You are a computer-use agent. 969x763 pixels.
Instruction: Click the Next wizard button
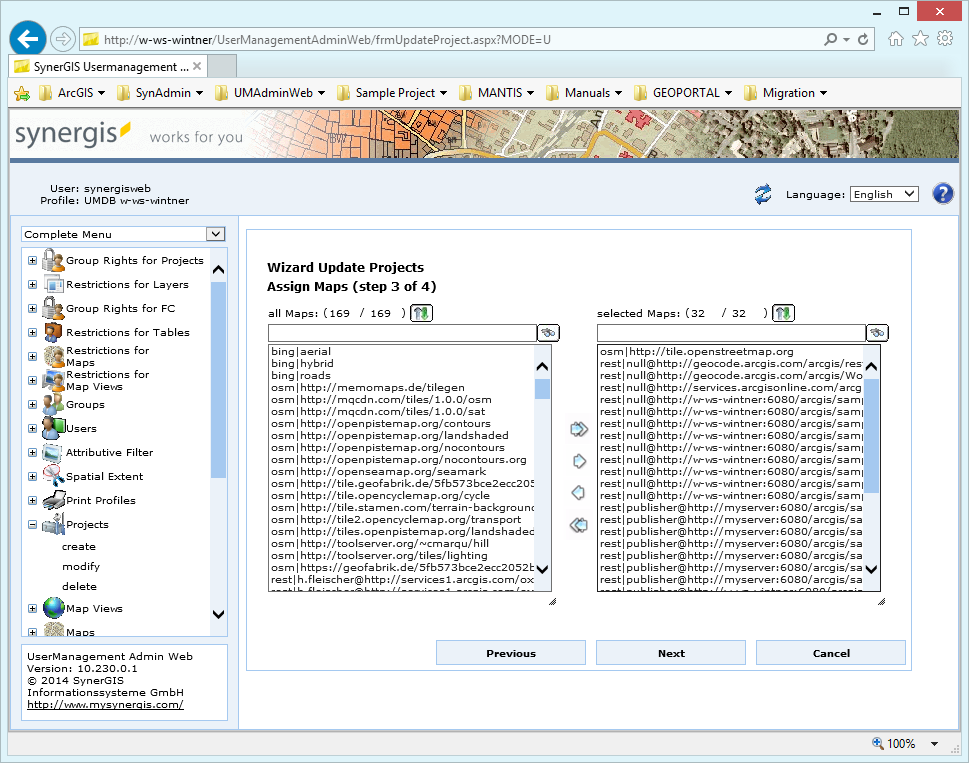pyautogui.click(x=671, y=653)
